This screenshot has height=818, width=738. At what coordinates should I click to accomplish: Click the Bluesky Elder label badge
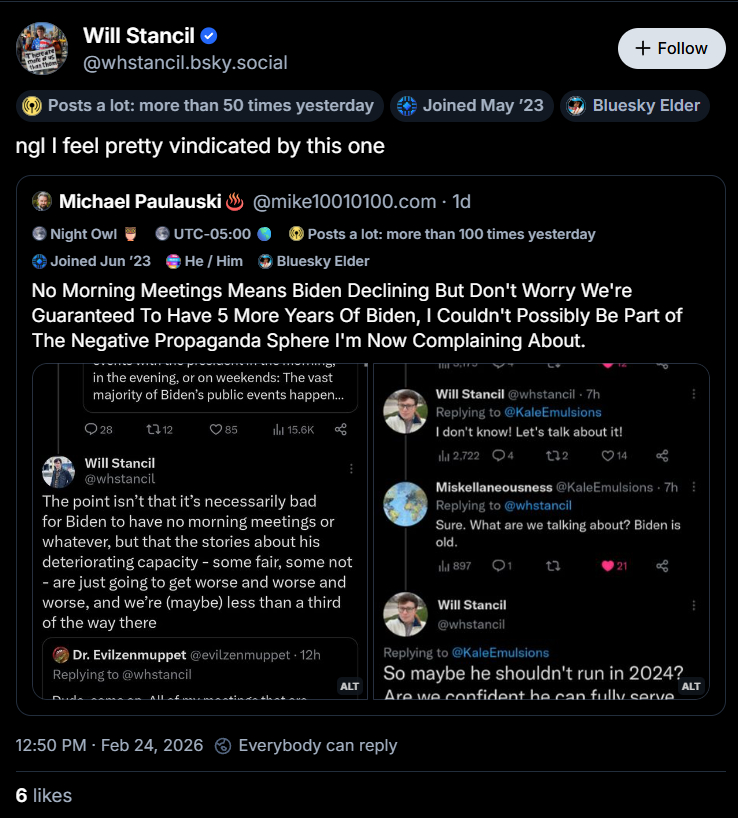[634, 105]
